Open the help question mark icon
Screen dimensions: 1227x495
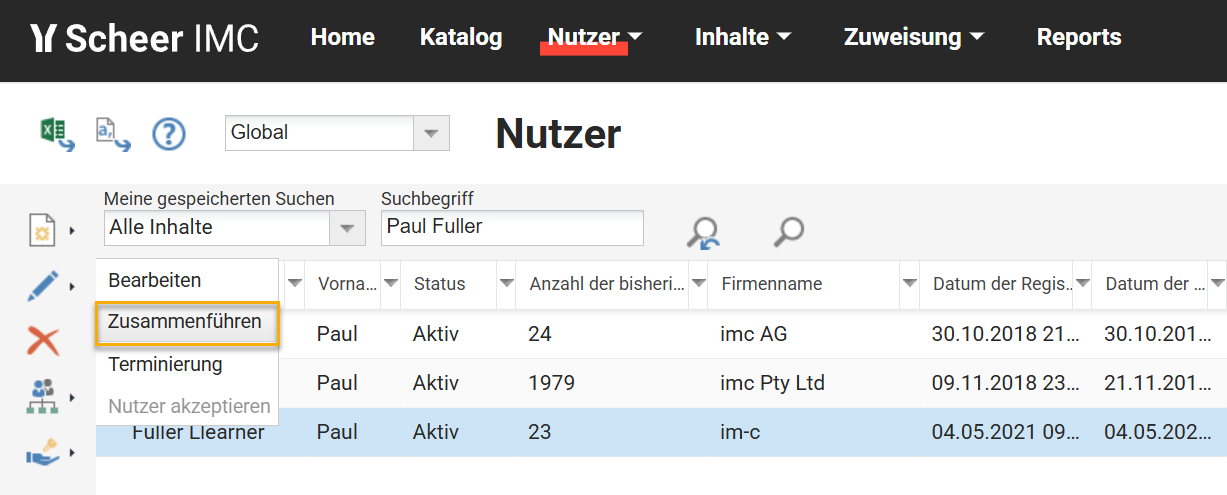169,133
